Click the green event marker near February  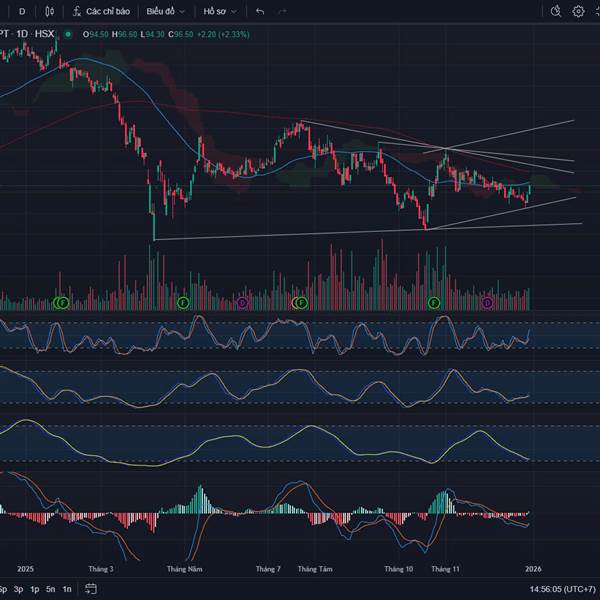click(x=64, y=303)
